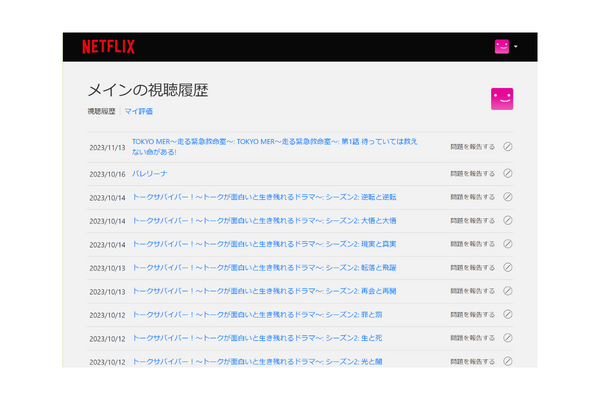
Task: Click 問題を報告する for TOKYO MER row
Action: click(x=472, y=147)
